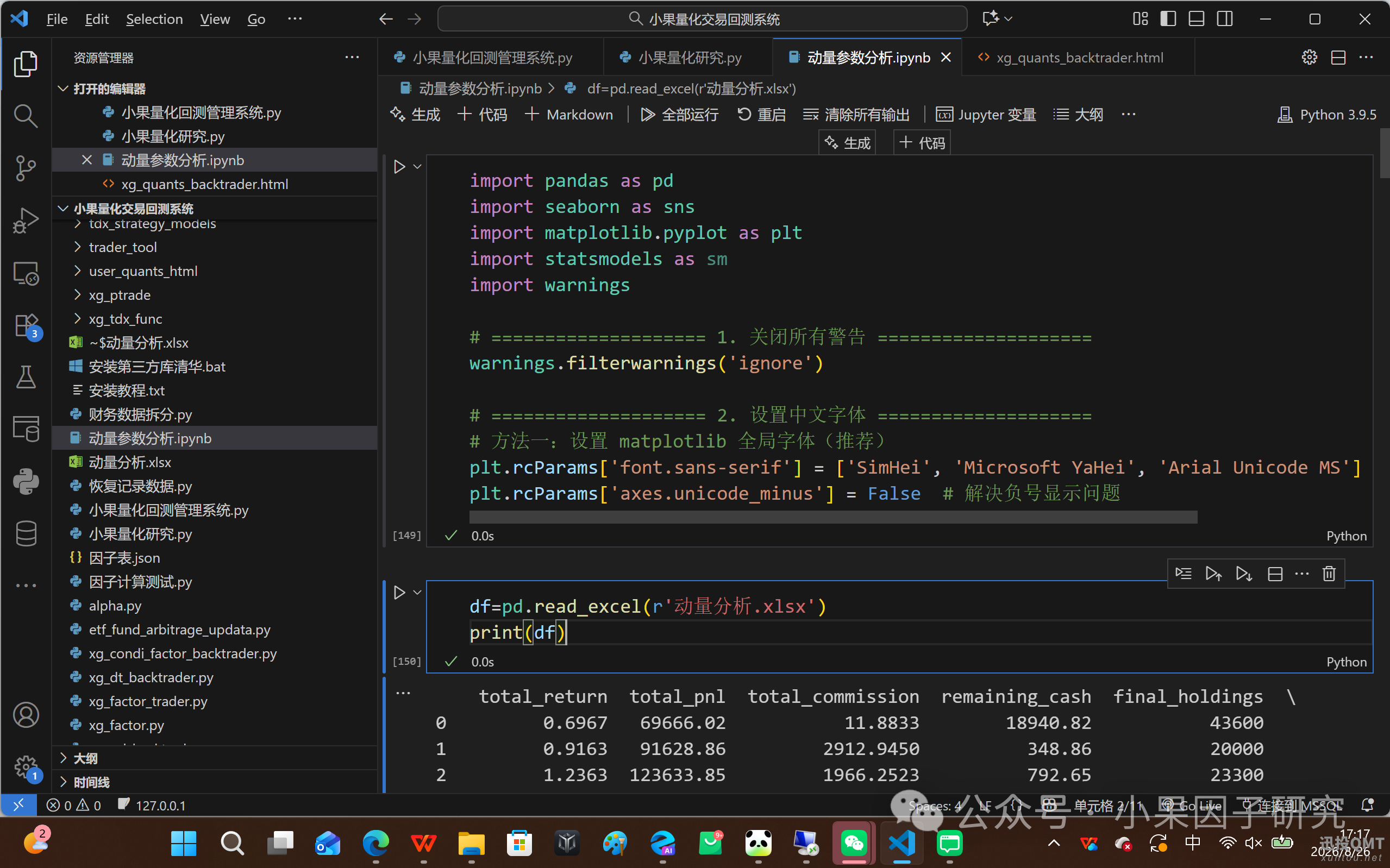
Task: Split the editor right
Action: point(1338,58)
